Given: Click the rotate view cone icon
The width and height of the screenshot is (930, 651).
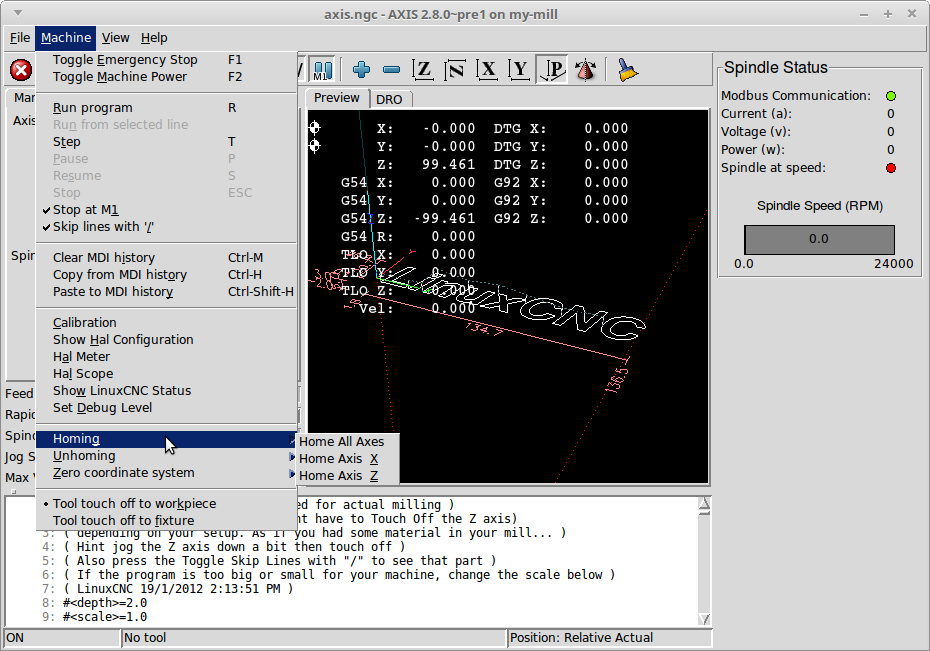Looking at the screenshot, I should (585, 70).
